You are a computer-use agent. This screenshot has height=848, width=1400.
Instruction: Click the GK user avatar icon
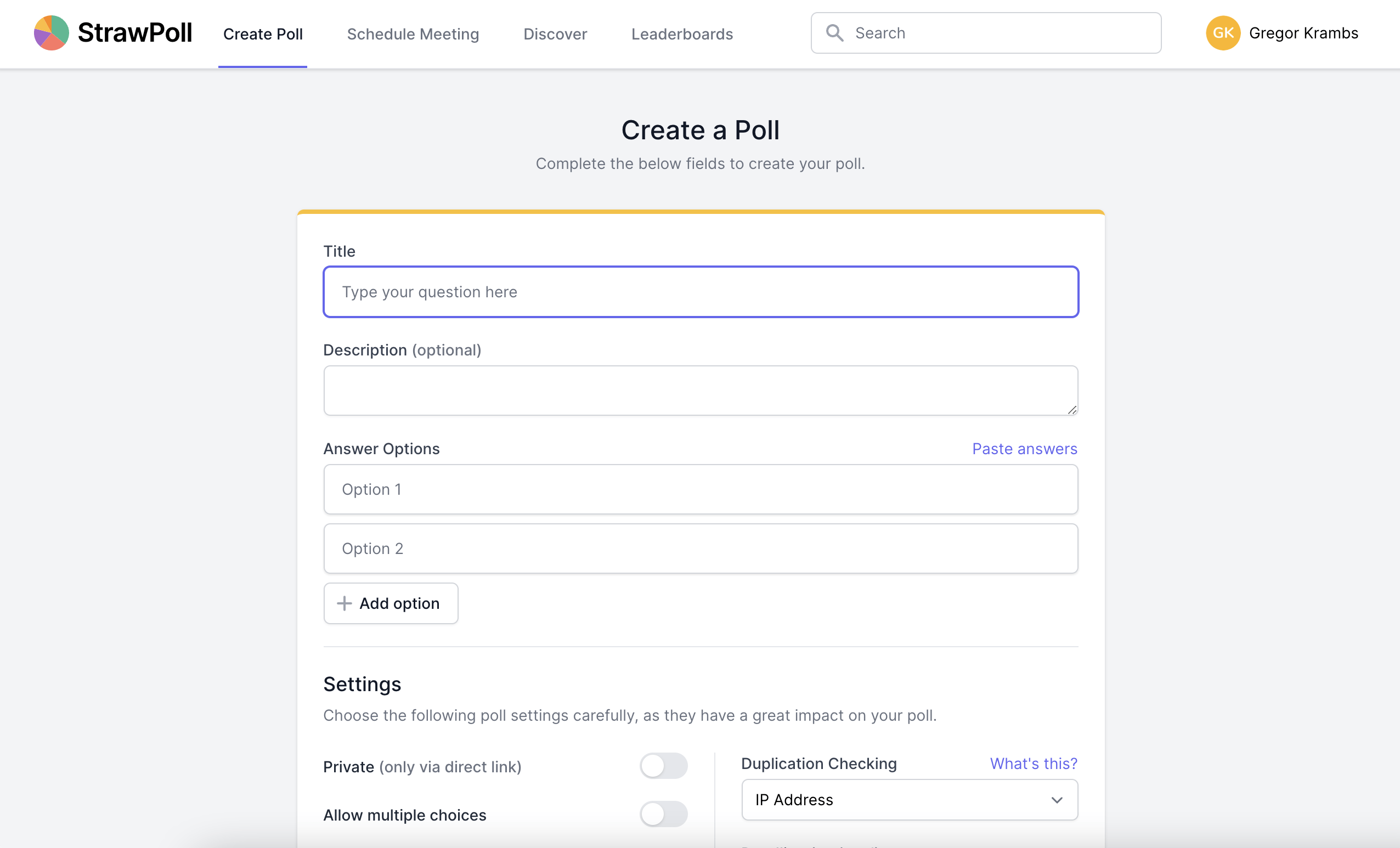(1224, 33)
